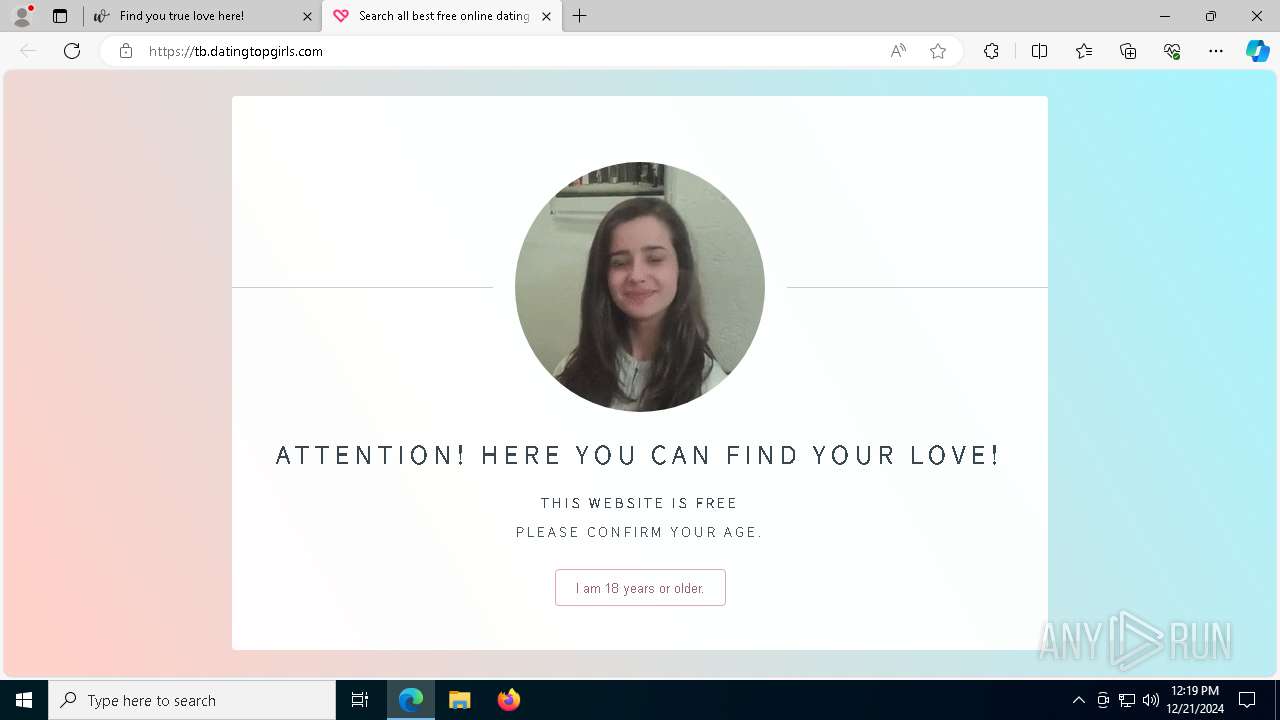
Task: Click 'PLEASE CONFIRM YOUR AGE.' text
Action: tap(639, 532)
